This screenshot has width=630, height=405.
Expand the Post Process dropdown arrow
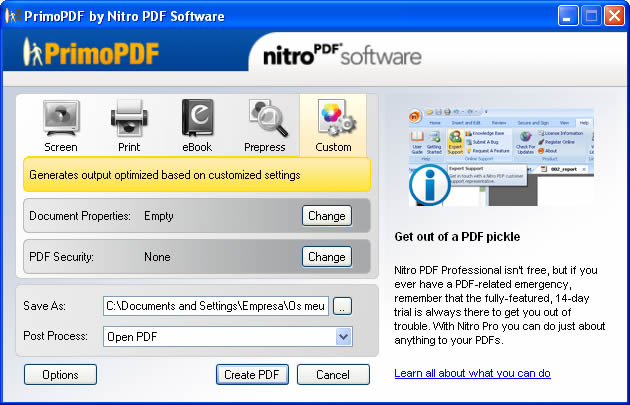[344, 337]
